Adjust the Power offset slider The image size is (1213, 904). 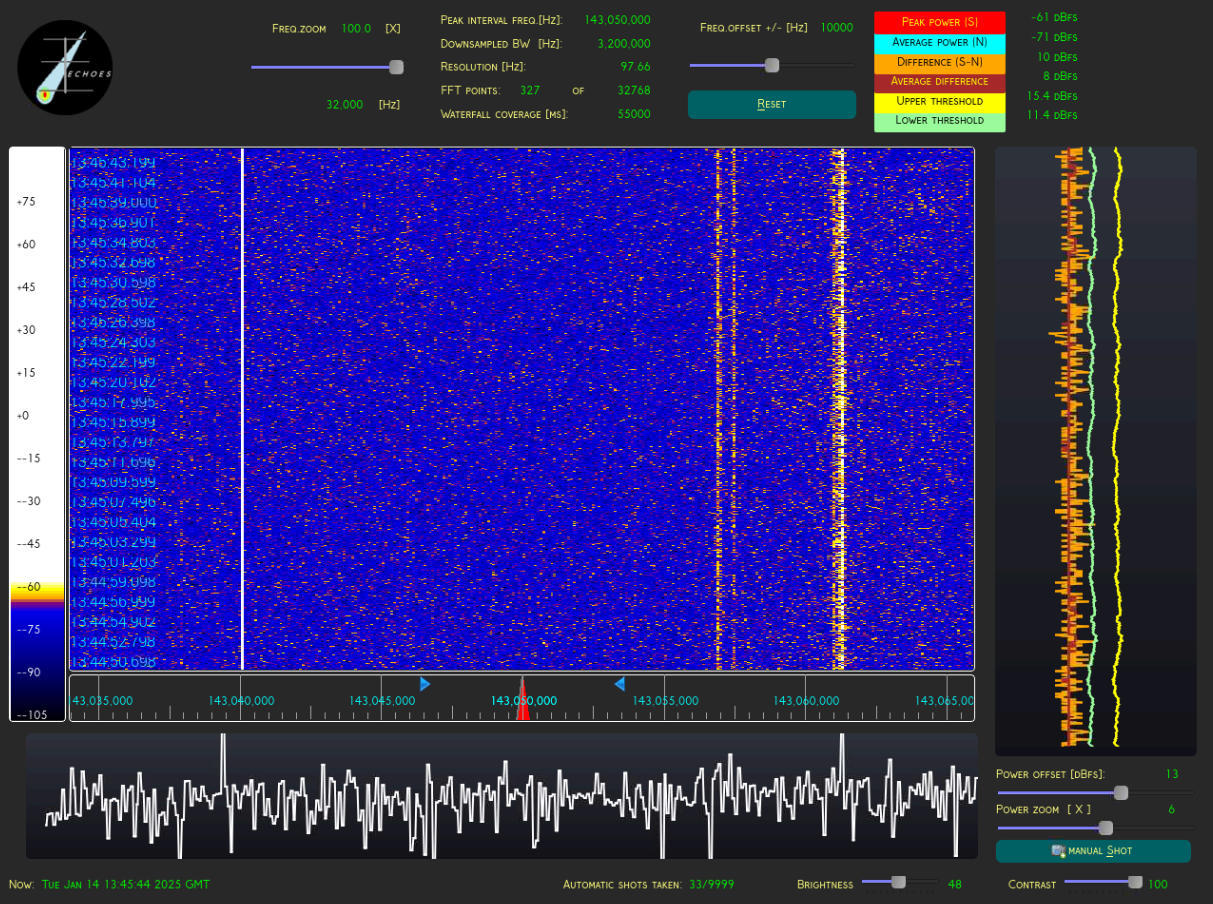(1122, 793)
